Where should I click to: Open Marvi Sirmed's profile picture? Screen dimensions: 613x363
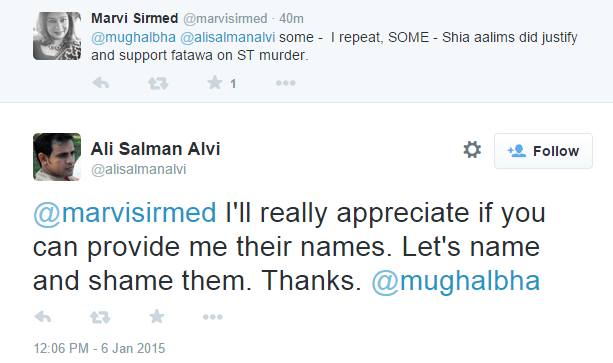(57, 36)
